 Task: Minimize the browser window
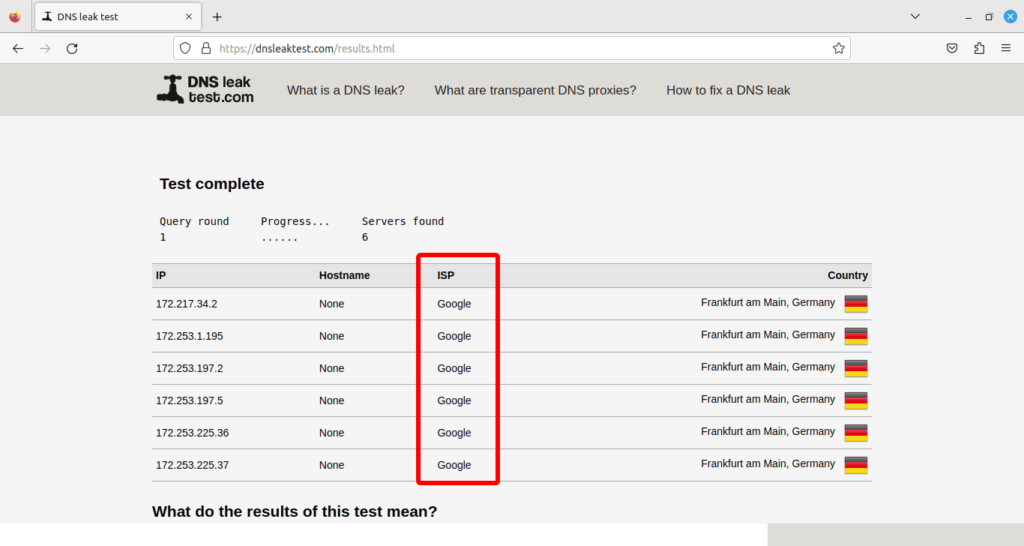click(x=968, y=17)
